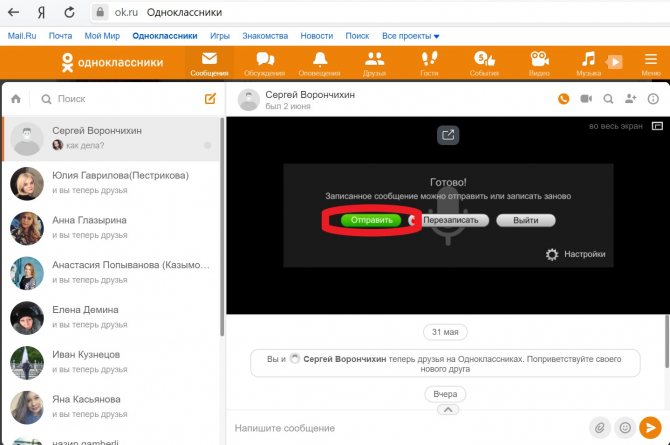670x445 pixels.
Task: Open the Знакомства link
Action: (265, 36)
